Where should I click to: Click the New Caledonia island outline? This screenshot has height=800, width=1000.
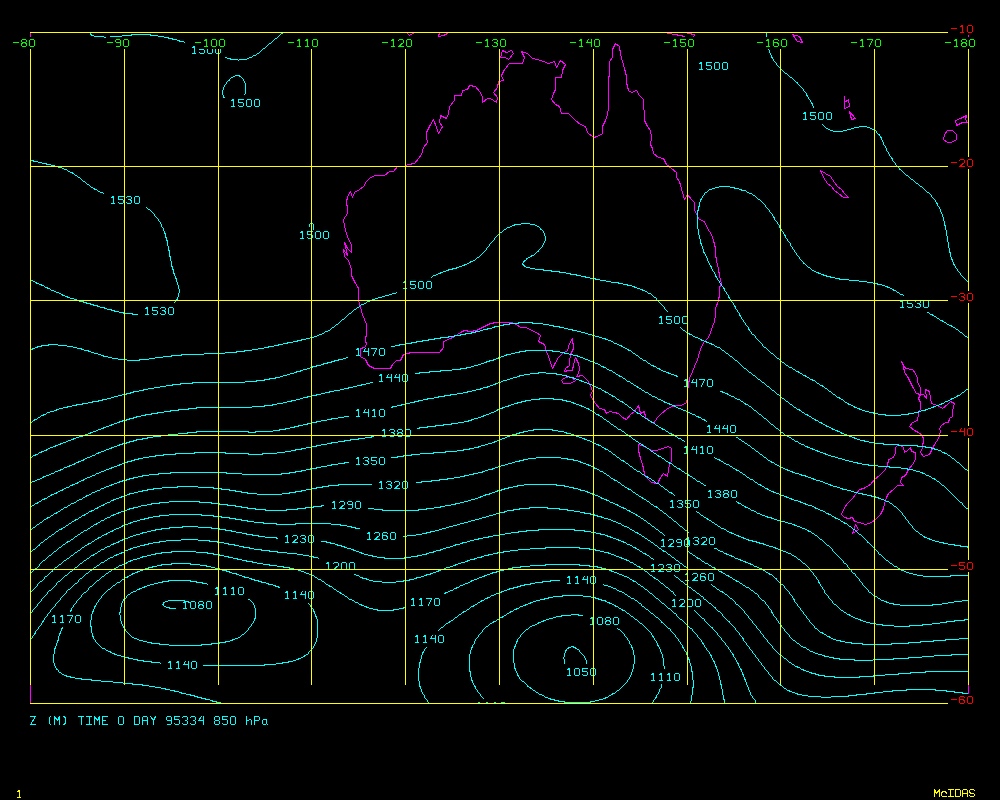[x=833, y=184]
